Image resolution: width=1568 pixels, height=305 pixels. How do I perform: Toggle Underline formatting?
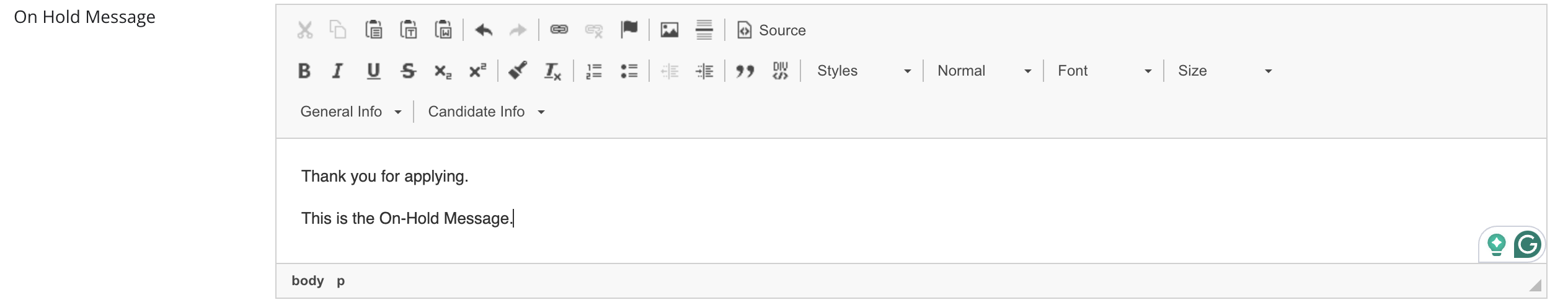click(x=373, y=71)
